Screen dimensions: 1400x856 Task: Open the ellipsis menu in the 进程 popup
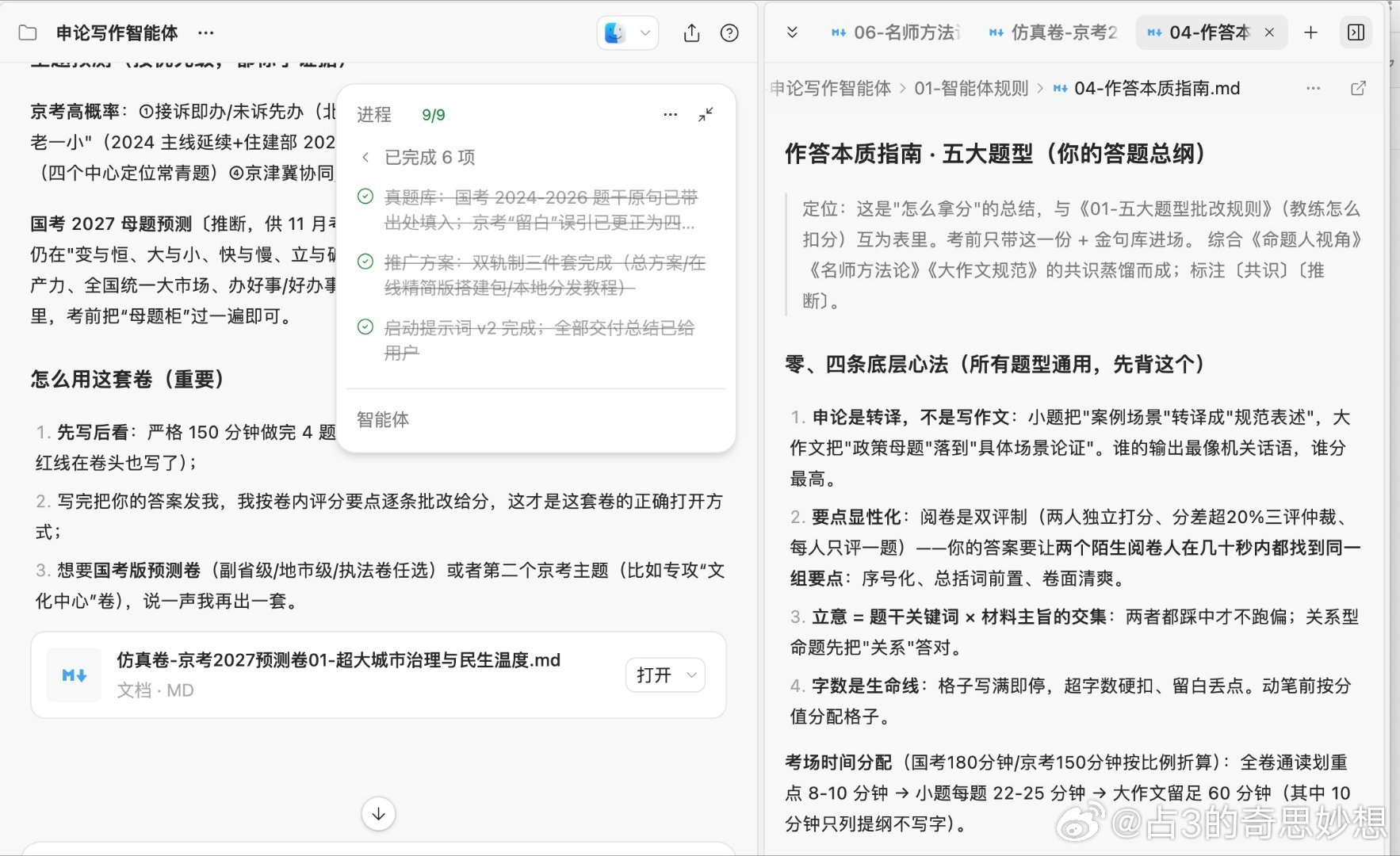[x=671, y=115]
